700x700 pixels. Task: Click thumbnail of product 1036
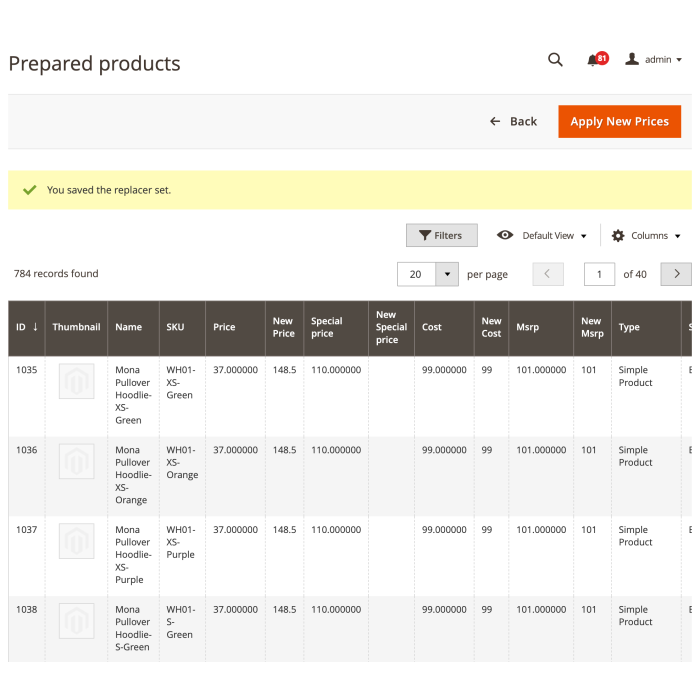pyautogui.click(x=77, y=461)
